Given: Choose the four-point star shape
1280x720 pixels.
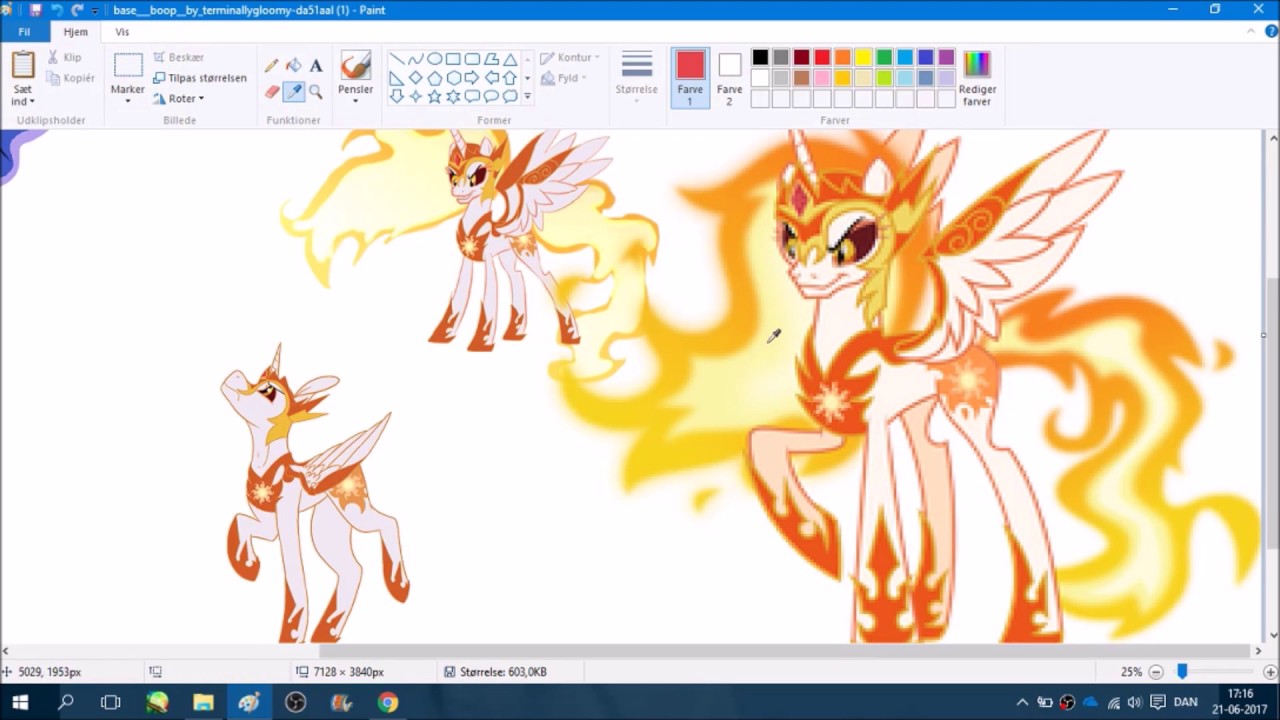Looking at the screenshot, I should click(416, 97).
